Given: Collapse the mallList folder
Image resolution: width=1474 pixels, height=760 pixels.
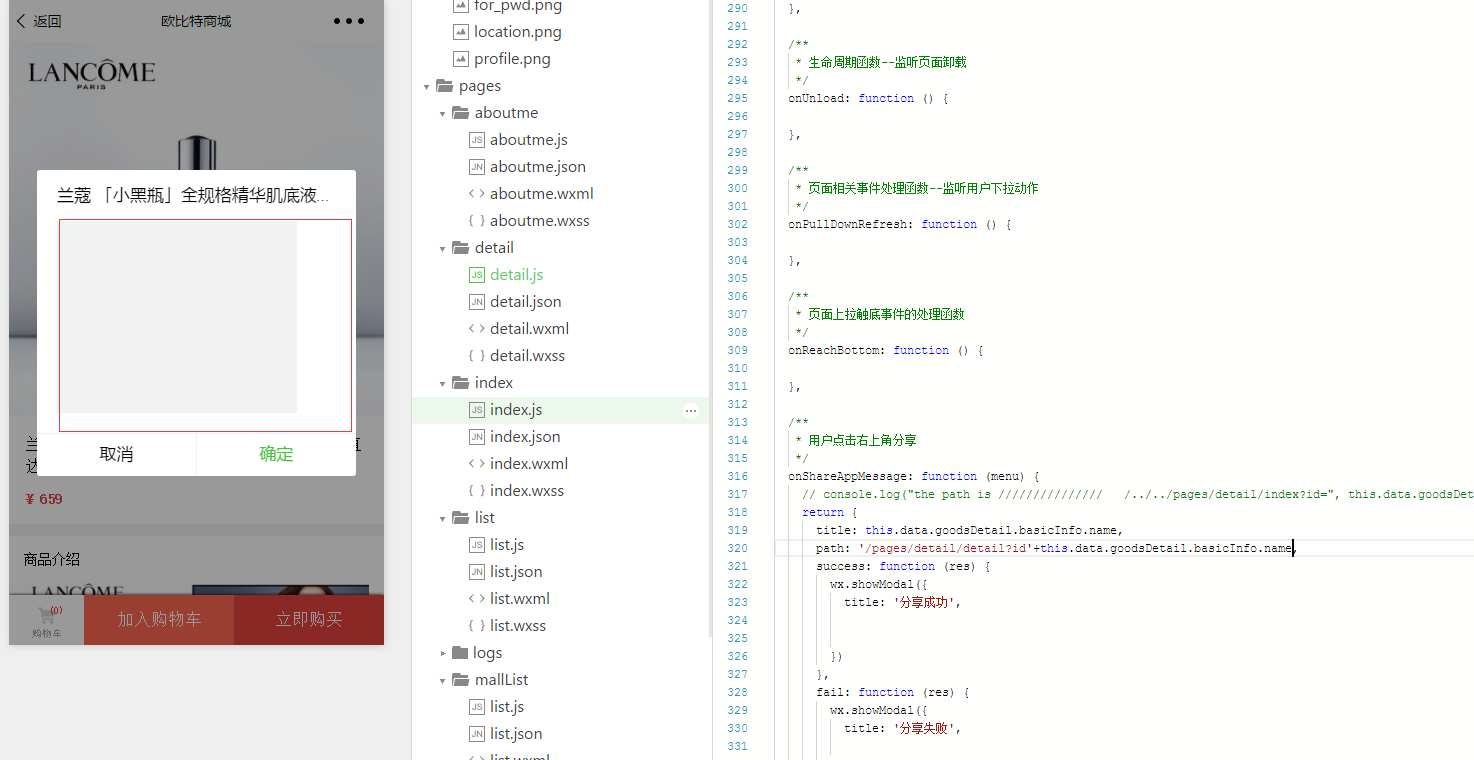Looking at the screenshot, I should pyautogui.click(x=443, y=681).
